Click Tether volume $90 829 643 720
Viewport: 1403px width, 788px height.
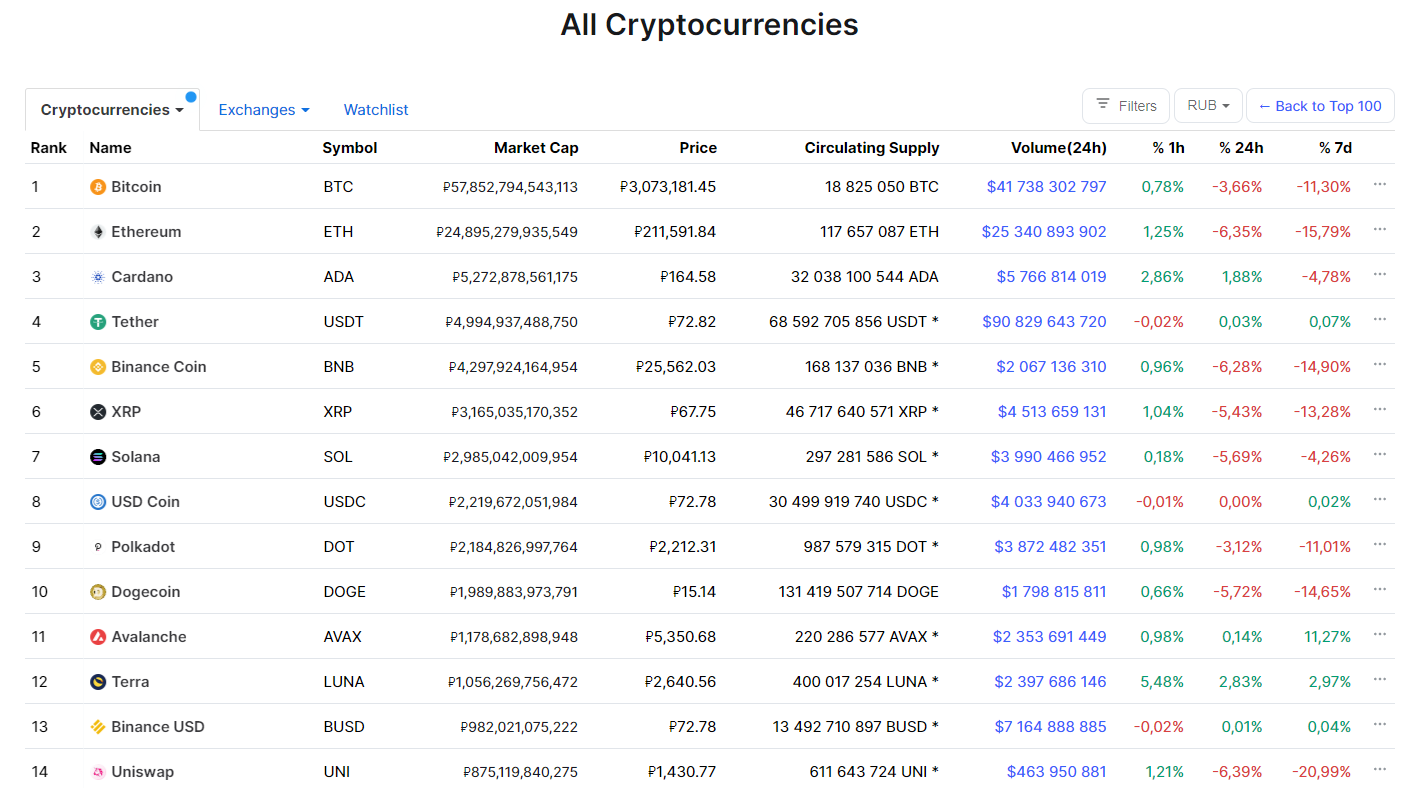click(1044, 322)
